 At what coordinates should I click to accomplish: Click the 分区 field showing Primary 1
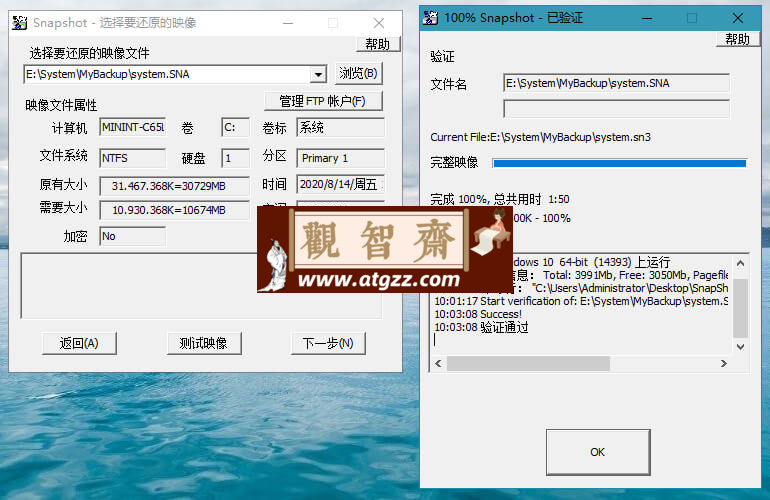pyautogui.click(x=340, y=158)
